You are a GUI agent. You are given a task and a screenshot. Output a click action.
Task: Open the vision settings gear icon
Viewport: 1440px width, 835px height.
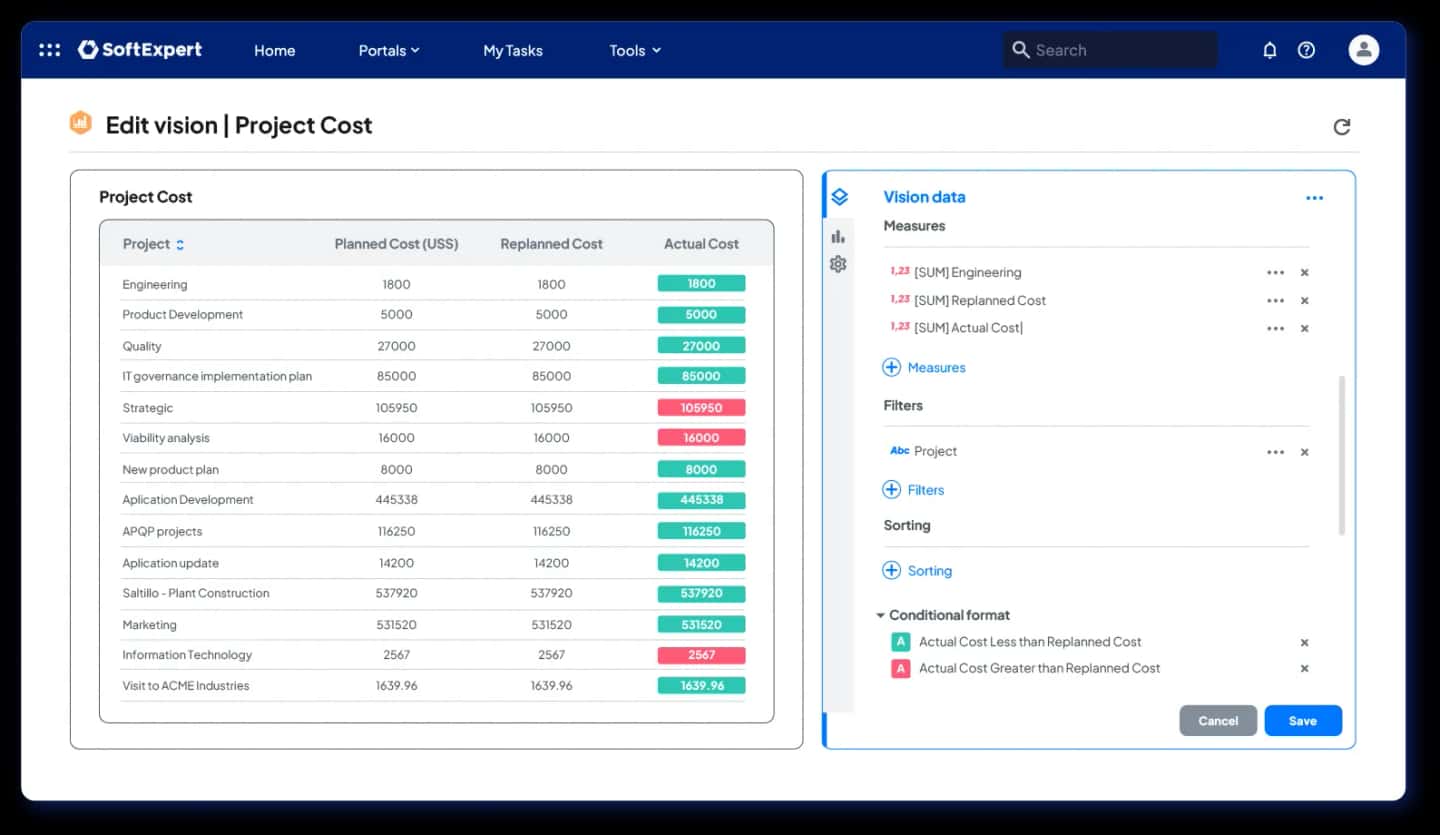tap(838, 264)
